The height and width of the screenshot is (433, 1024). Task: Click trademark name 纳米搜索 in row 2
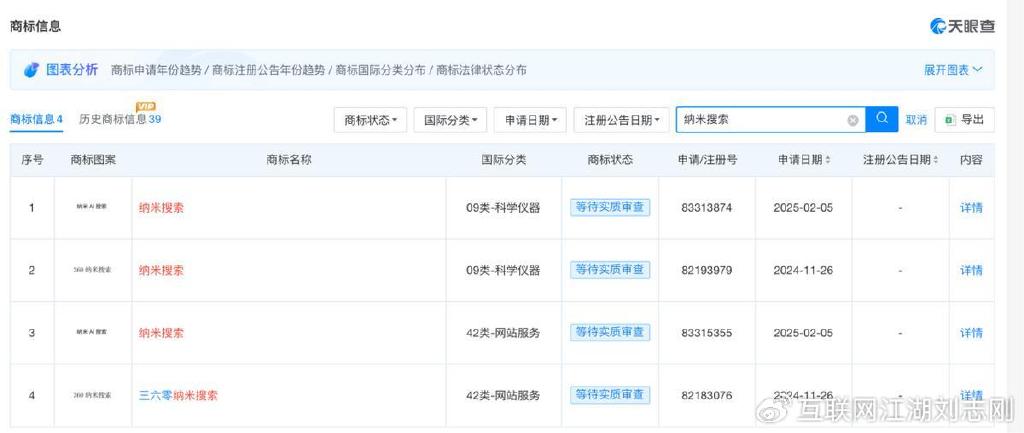[161, 270]
